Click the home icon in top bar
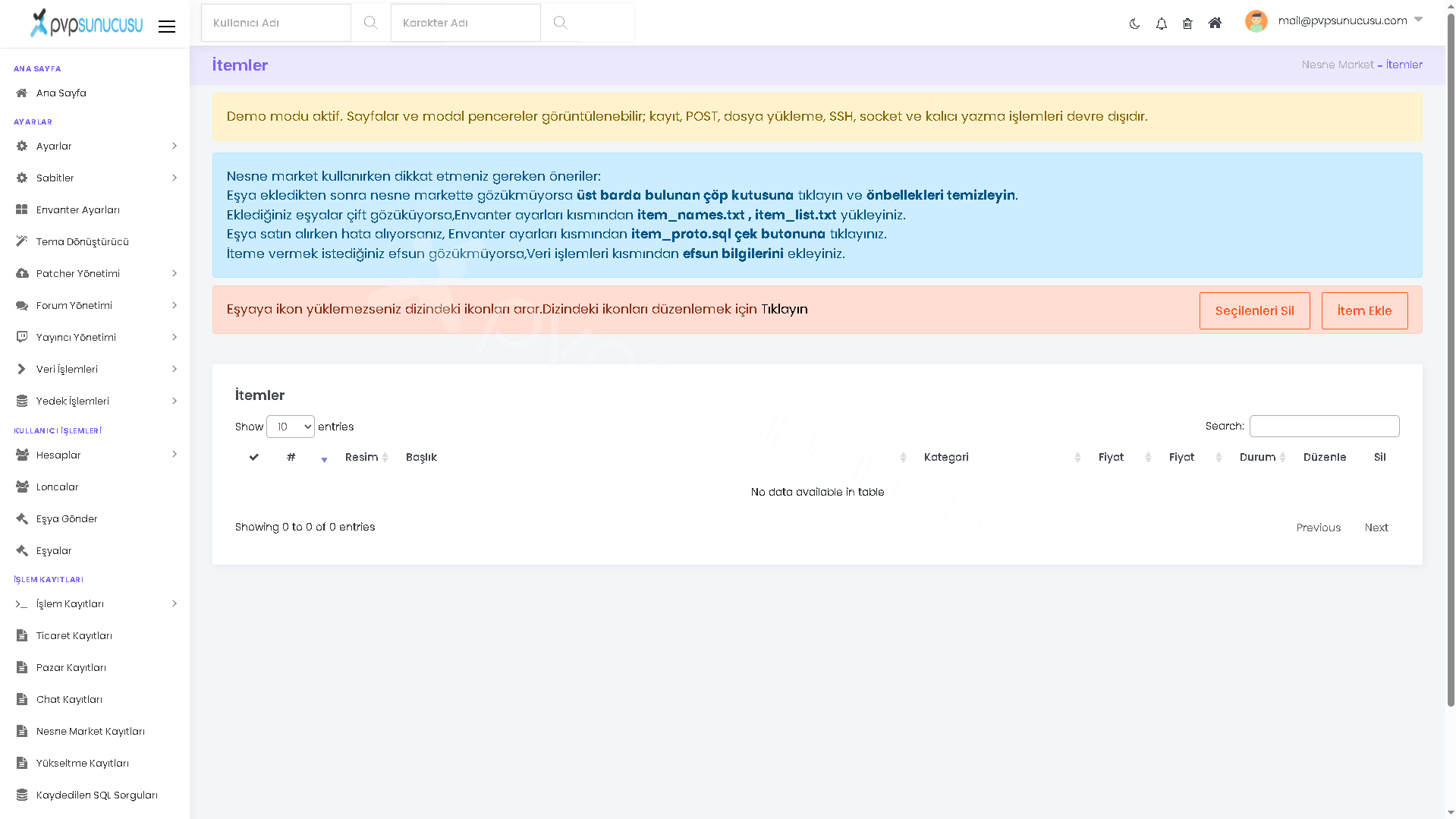The image size is (1456, 819). [1215, 23]
